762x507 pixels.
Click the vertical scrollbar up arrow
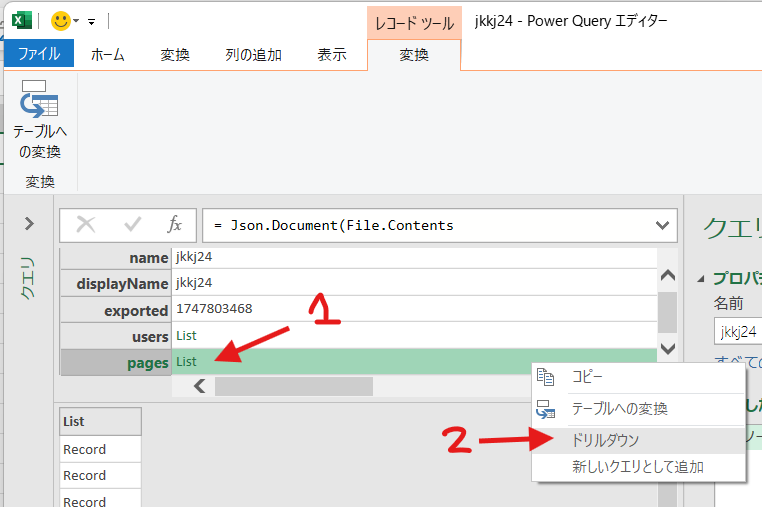668,275
